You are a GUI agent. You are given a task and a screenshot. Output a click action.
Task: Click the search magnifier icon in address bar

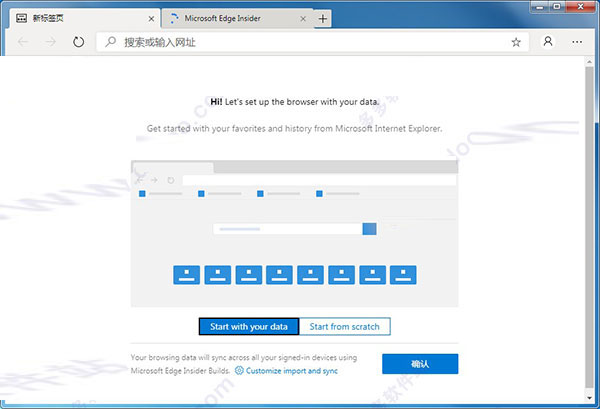coord(111,42)
